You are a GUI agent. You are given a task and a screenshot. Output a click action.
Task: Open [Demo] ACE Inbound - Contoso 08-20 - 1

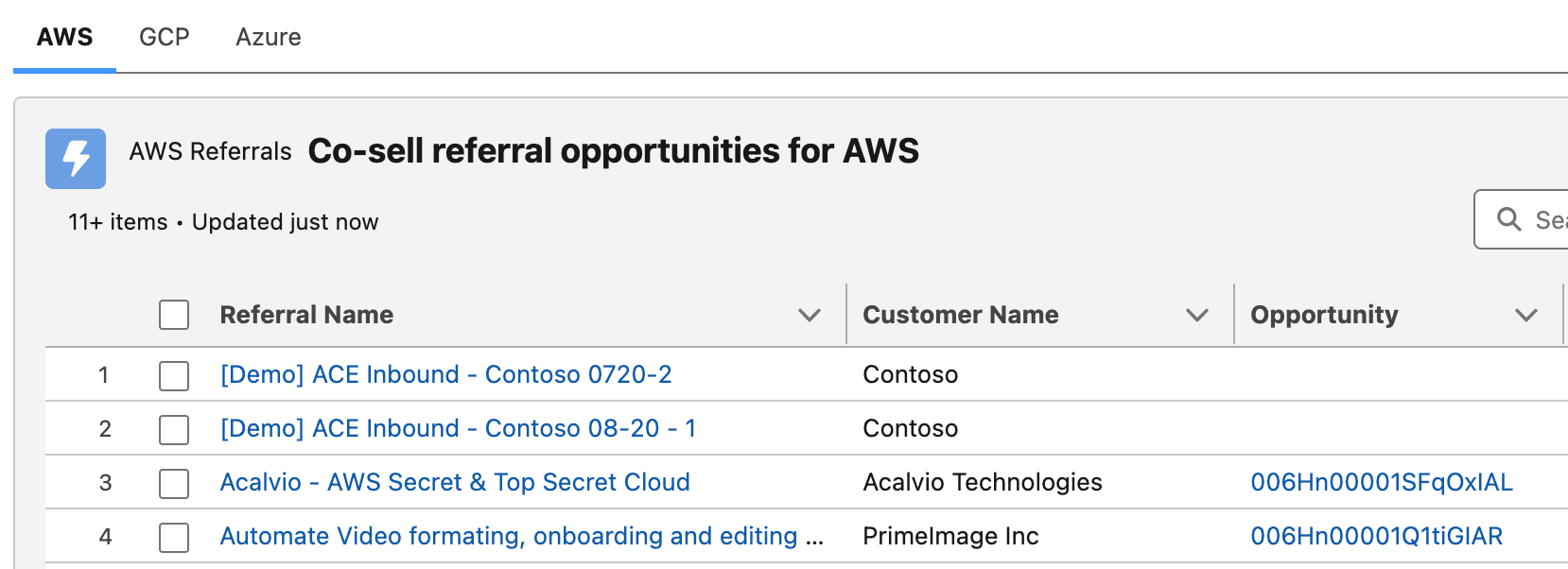tap(458, 428)
